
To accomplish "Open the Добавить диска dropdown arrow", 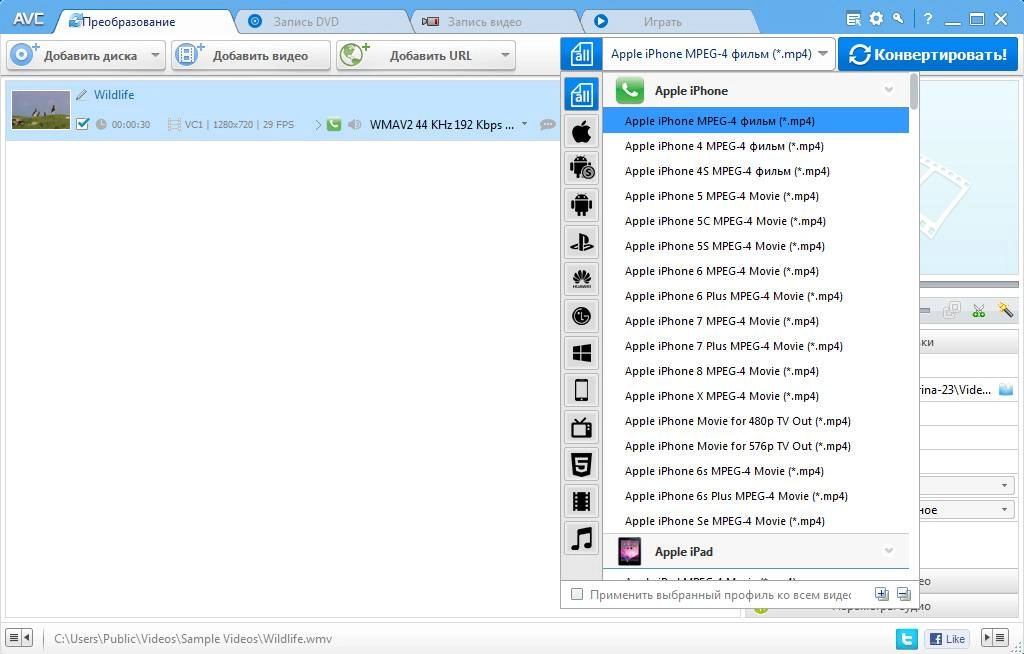I will click(x=155, y=56).
